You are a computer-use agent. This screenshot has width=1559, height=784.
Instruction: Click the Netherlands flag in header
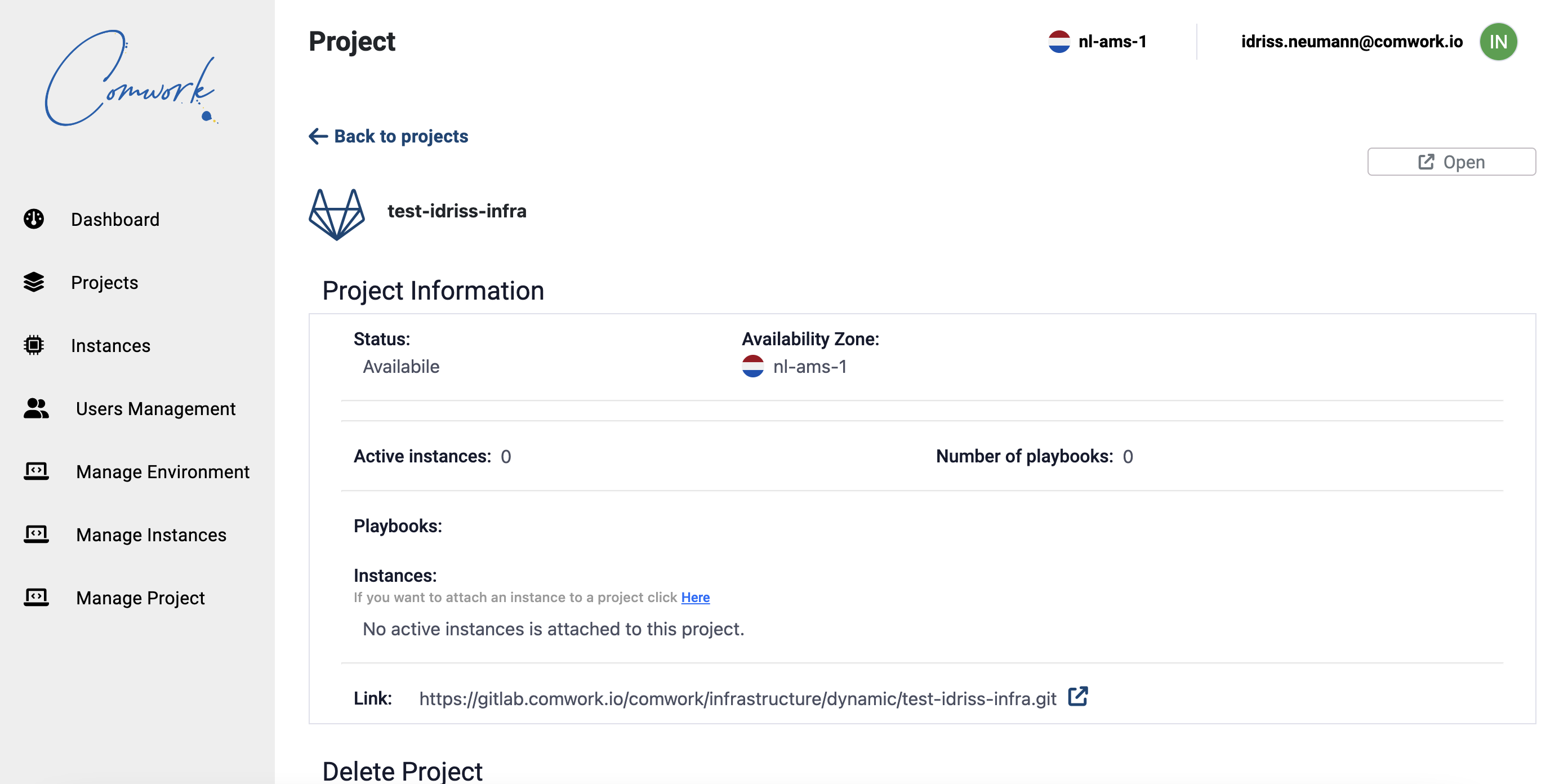pyautogui.click(x=1059, y=42)
